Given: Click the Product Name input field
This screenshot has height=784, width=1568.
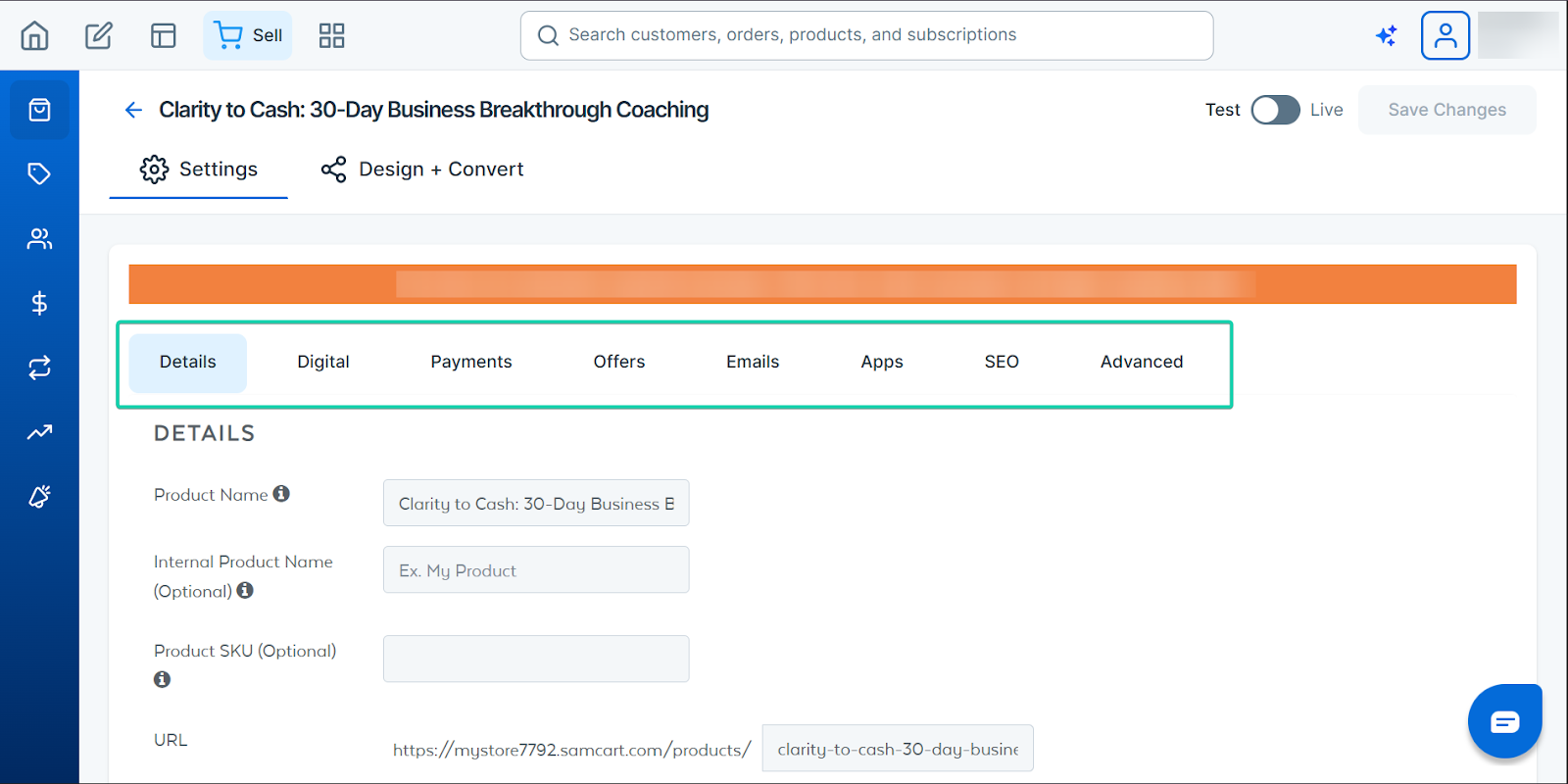Looking at the screenshot, I should tap(536, 503).
